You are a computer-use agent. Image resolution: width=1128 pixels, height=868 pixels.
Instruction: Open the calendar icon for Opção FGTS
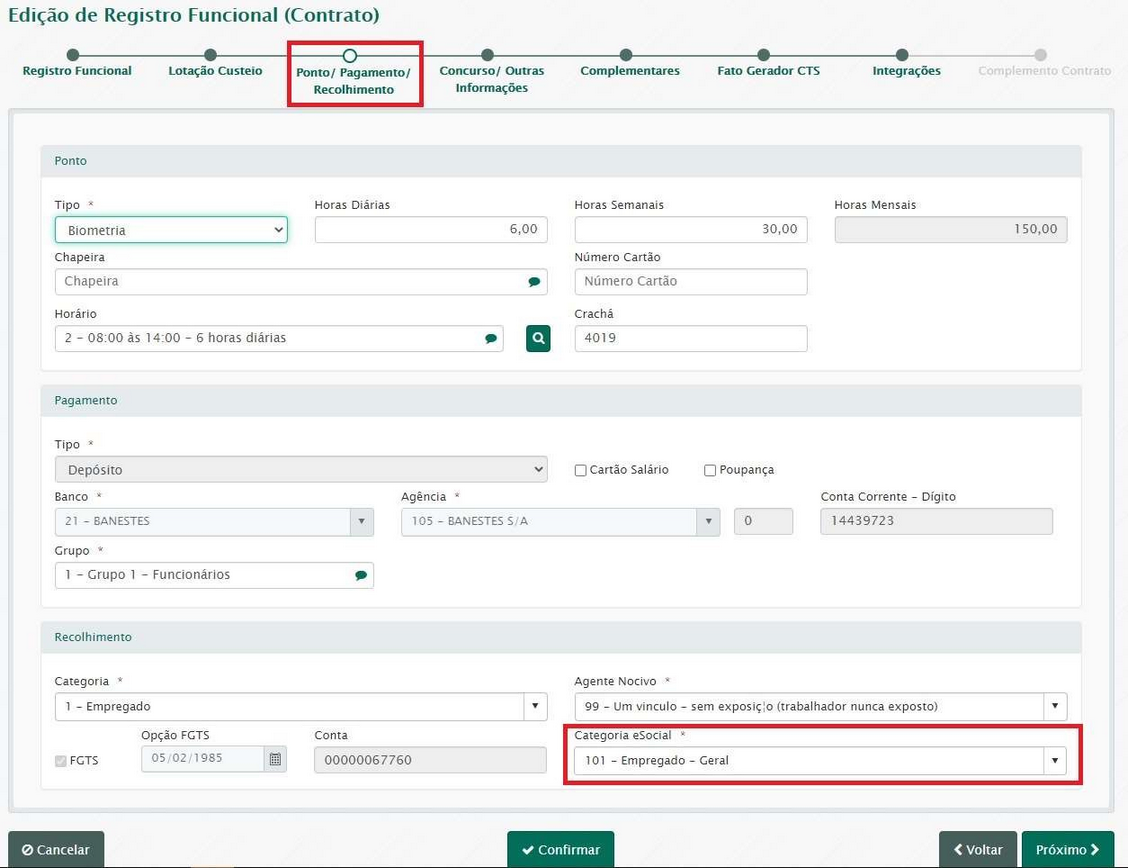tap(274, 759)
